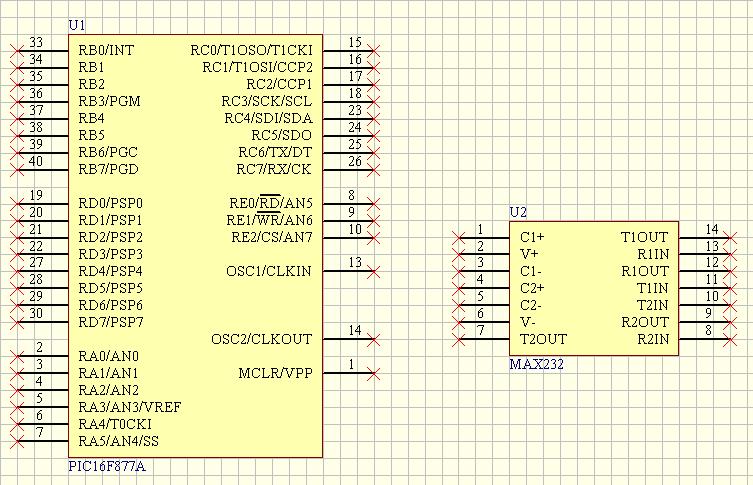Click the RE0/RD/AN5 pin label
Screen dimensions: 753x485
tap(270, 203)
